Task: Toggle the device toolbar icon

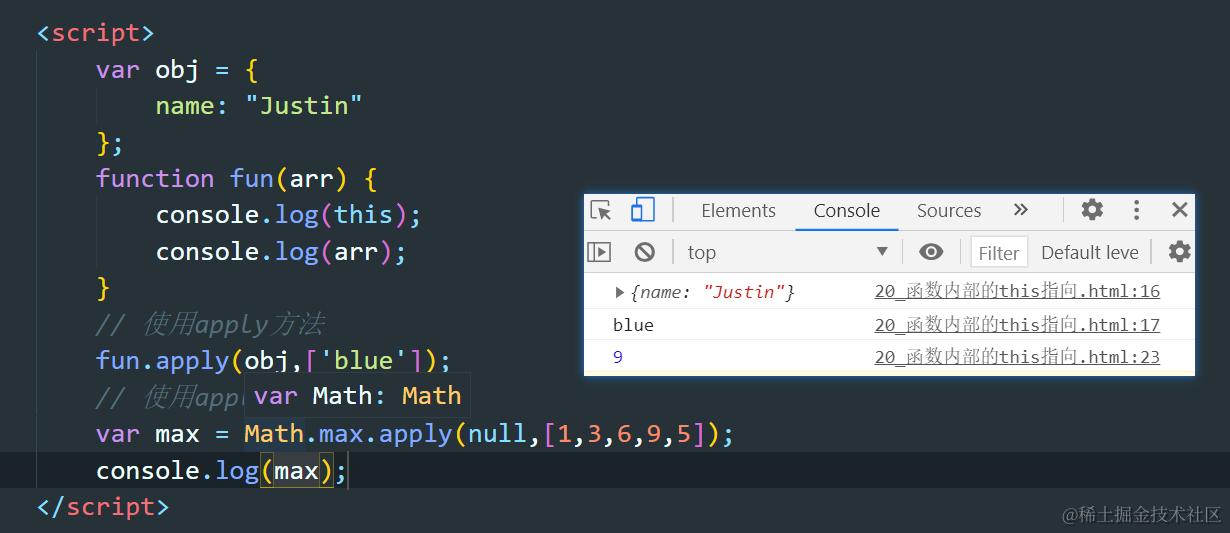Action: [642, 210]
